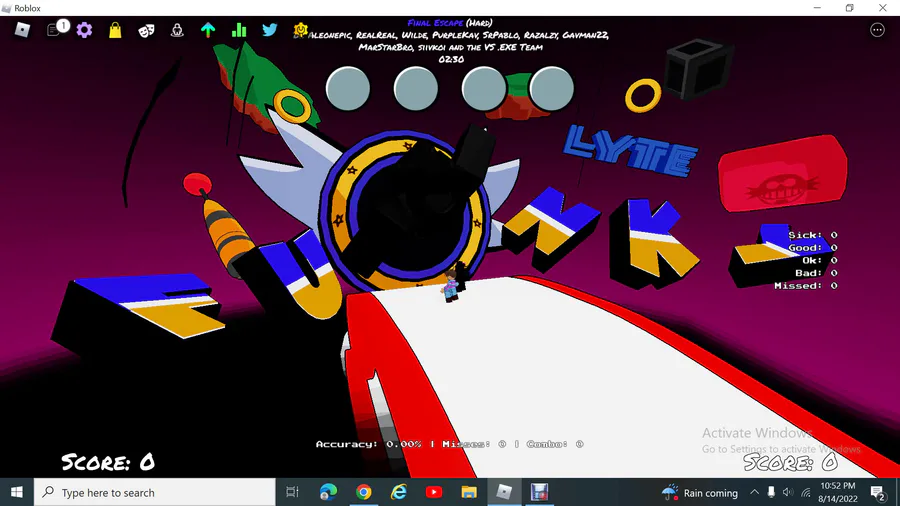This screenshot has height=506, width=900.
Task: Open Google Chrome from the taskbar
Action: click(363, 492)
